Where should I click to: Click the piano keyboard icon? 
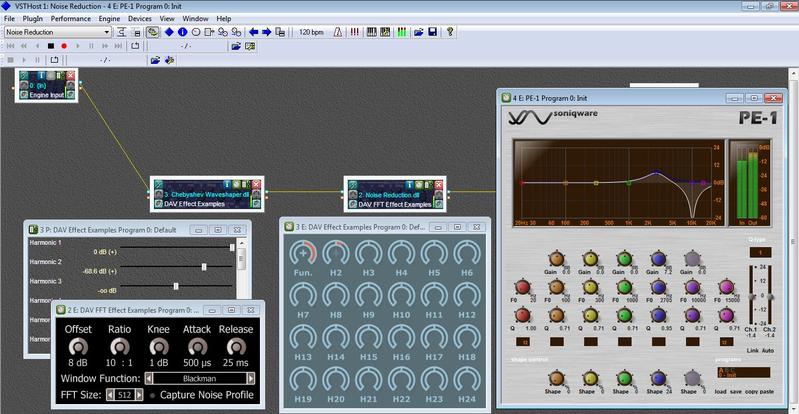pyautogui.click(x=371, y=32)
